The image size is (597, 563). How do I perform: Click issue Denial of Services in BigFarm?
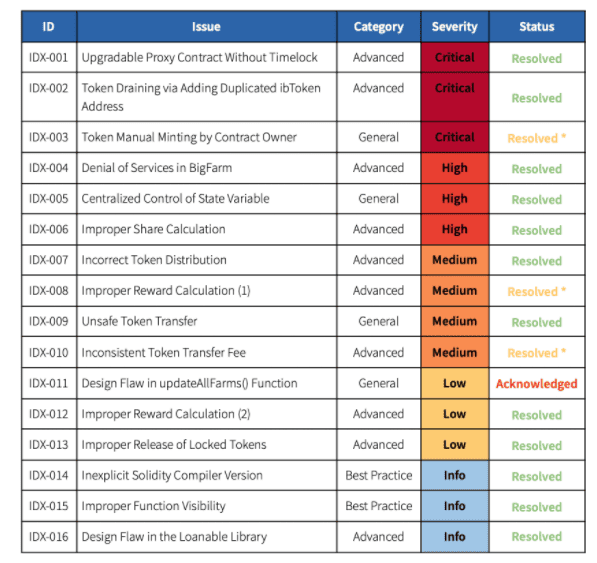click(x=156, y=168)
